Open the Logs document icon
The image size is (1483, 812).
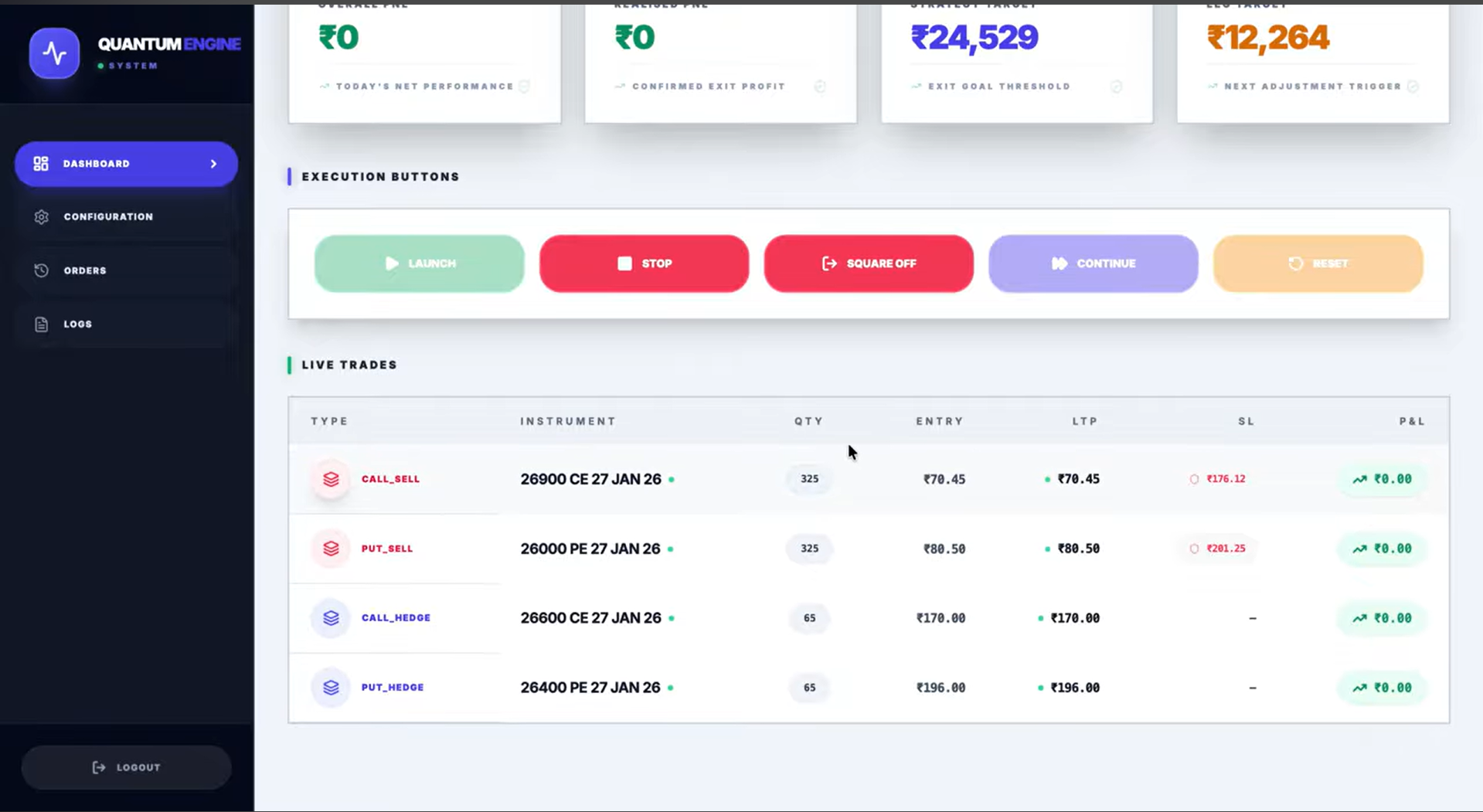41,324
